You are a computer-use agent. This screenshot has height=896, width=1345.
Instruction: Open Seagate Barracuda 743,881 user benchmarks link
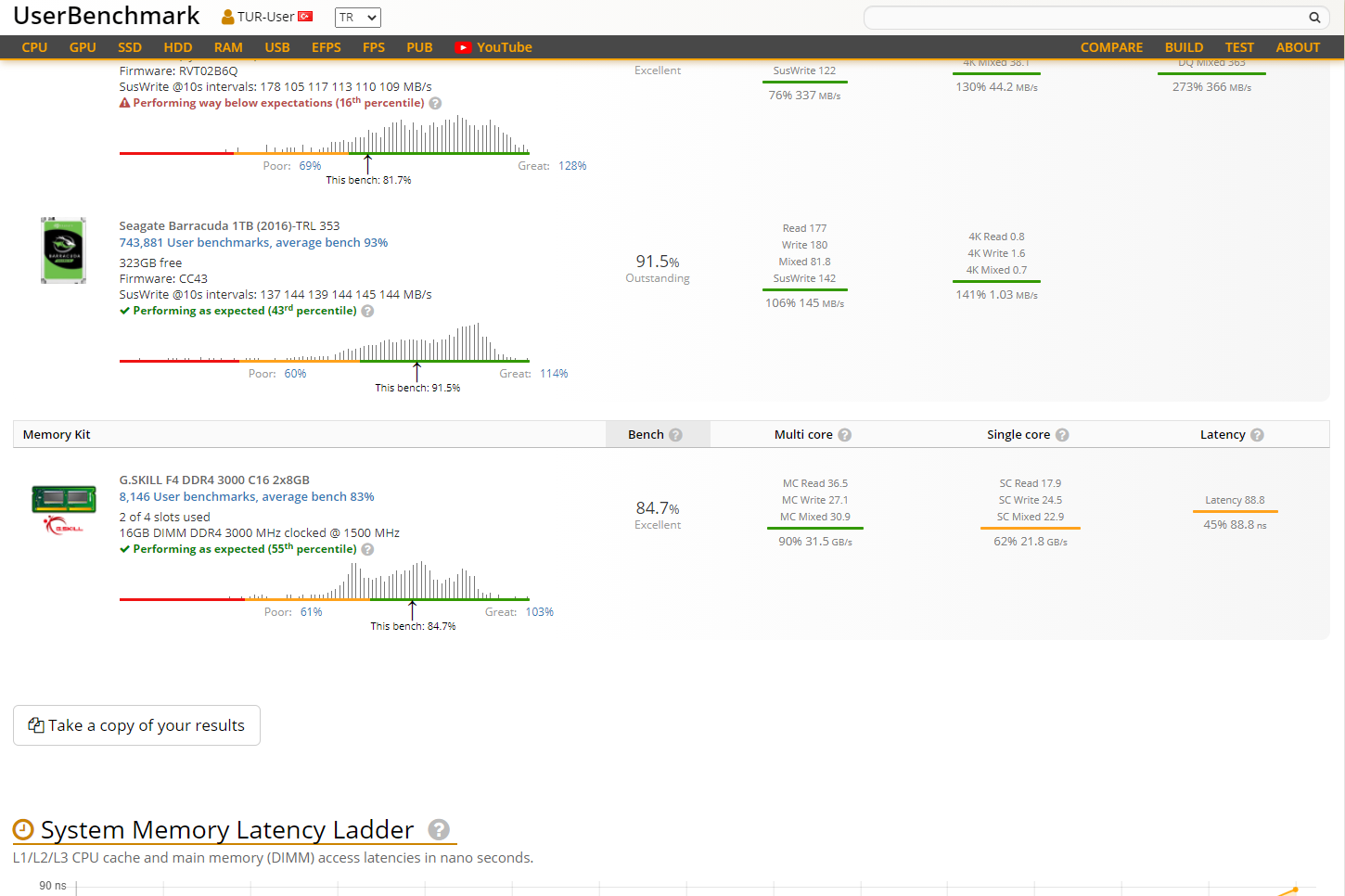[253, 243]
